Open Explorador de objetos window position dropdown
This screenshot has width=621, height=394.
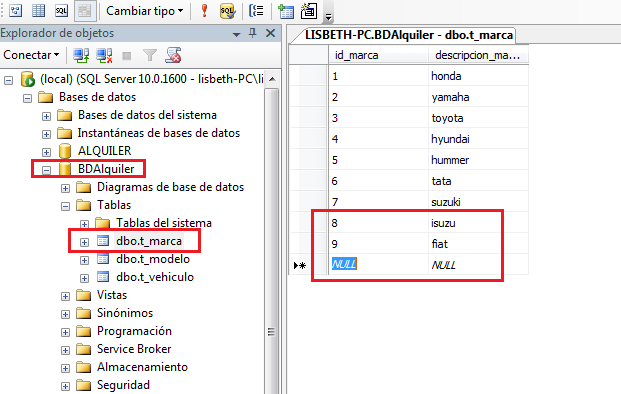236,34
